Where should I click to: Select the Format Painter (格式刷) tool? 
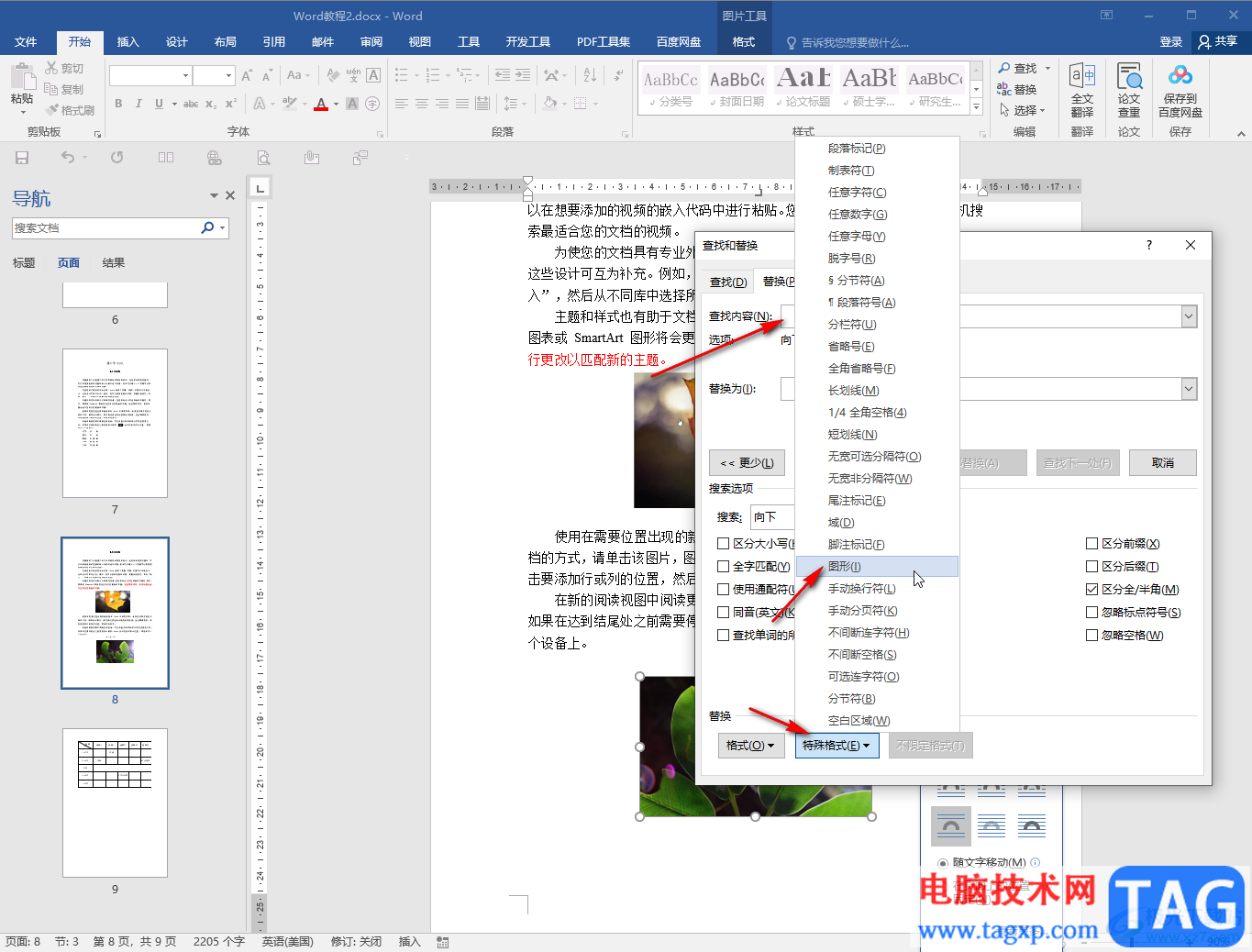click(70, 110)
